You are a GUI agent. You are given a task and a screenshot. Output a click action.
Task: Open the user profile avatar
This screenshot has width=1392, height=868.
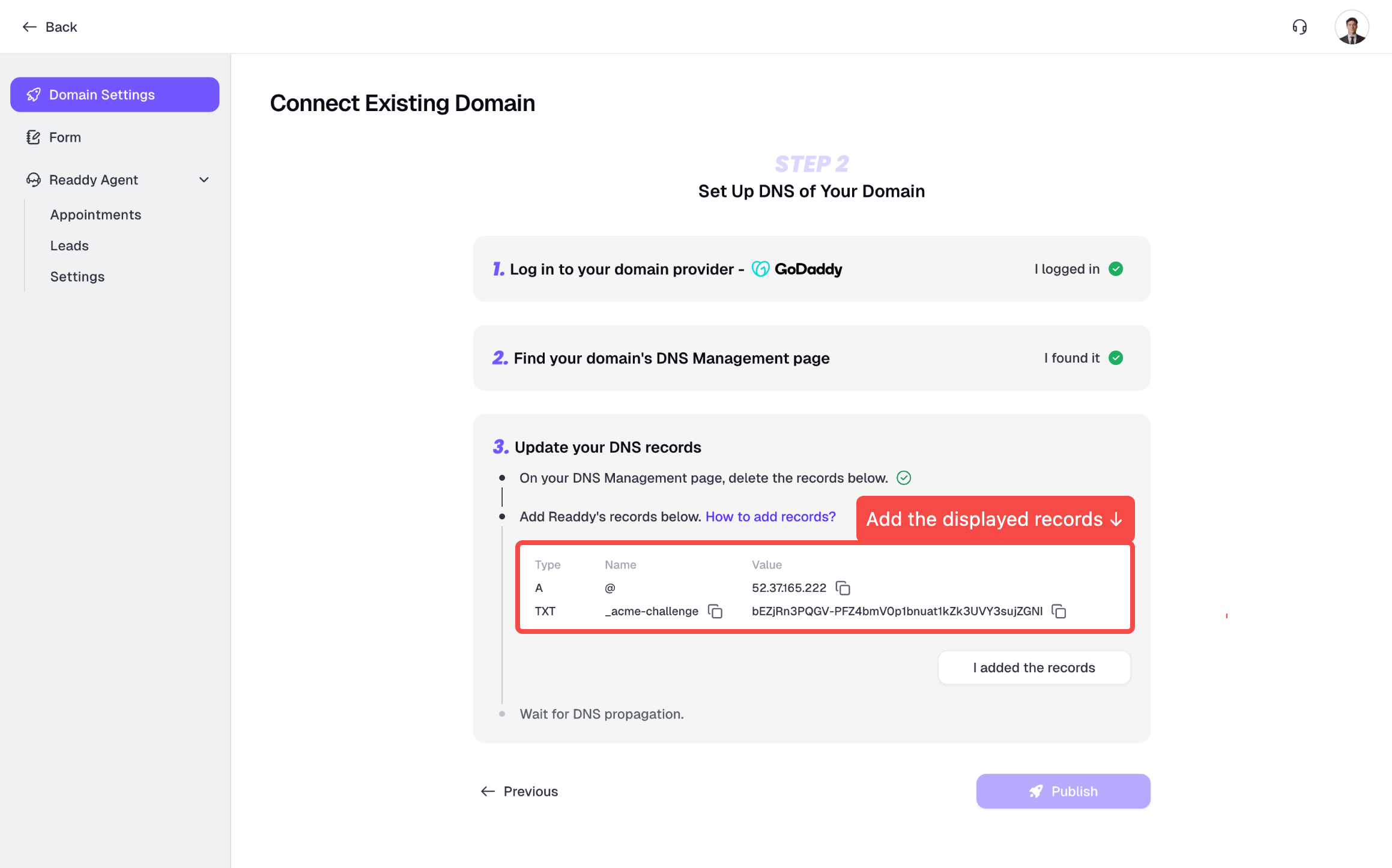click(x=1351, y=27)
